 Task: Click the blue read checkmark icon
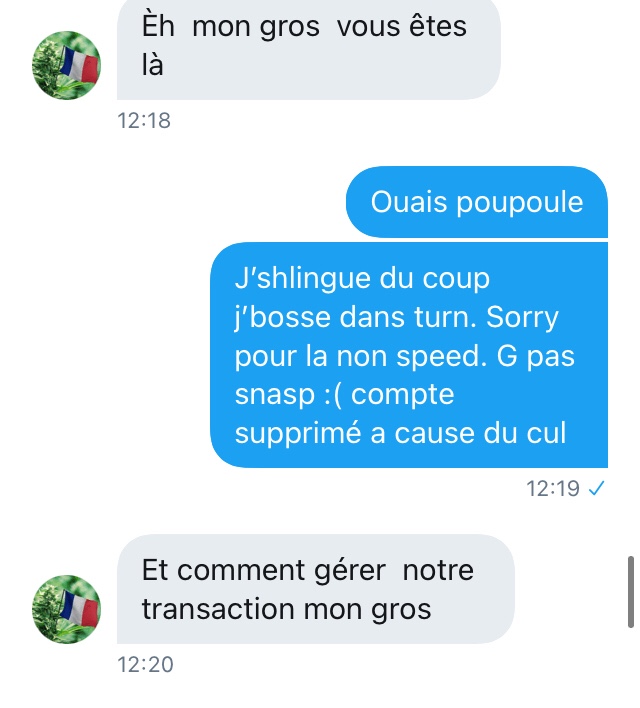597,488
